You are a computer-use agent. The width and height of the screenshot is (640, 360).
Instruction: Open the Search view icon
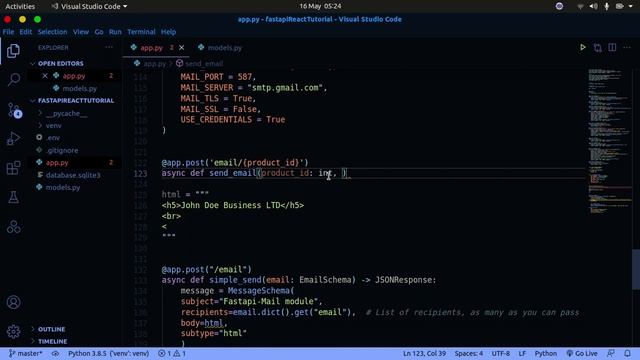13,79
